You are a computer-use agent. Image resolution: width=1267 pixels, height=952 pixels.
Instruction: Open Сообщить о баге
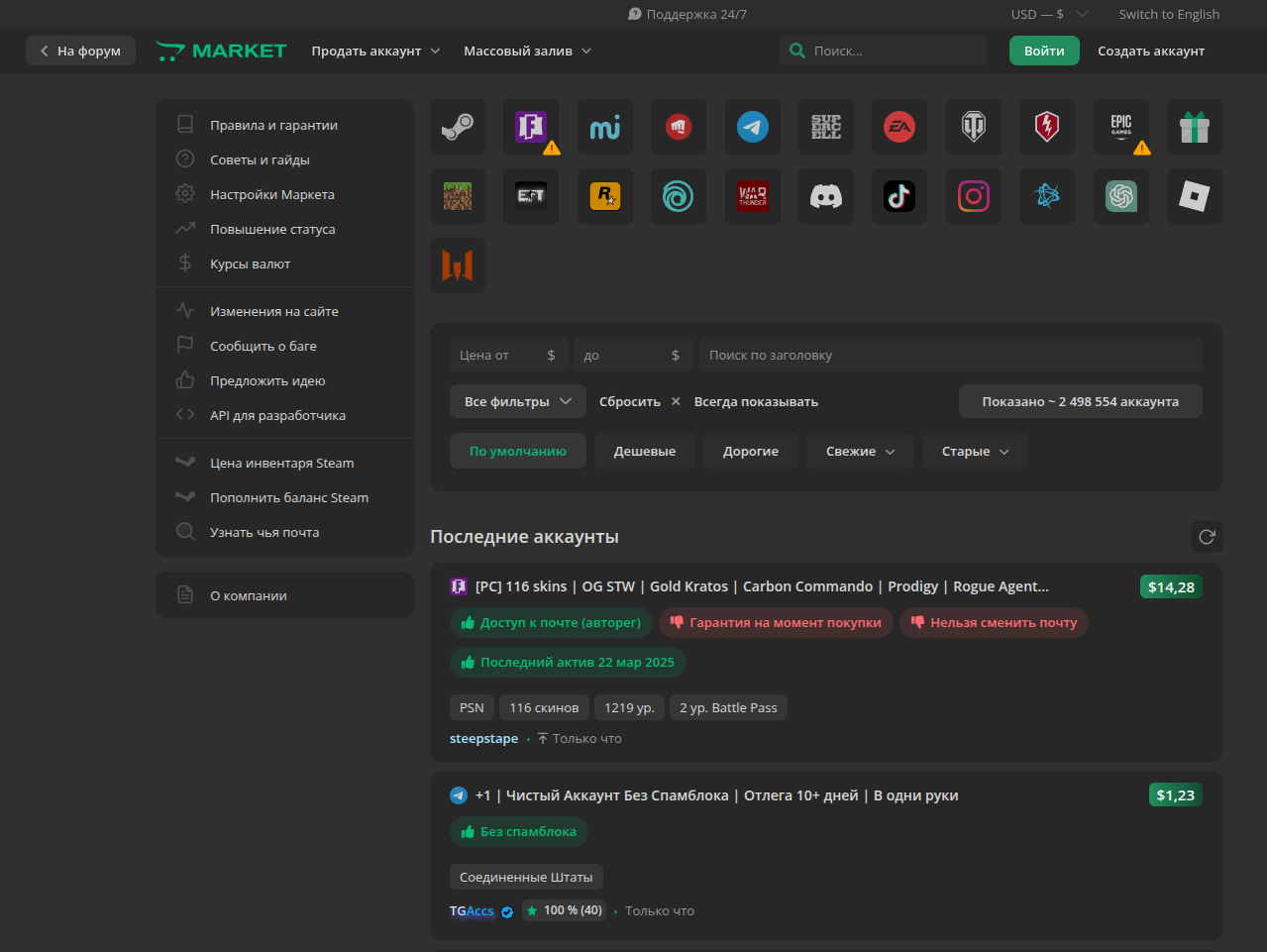(284, 346)
